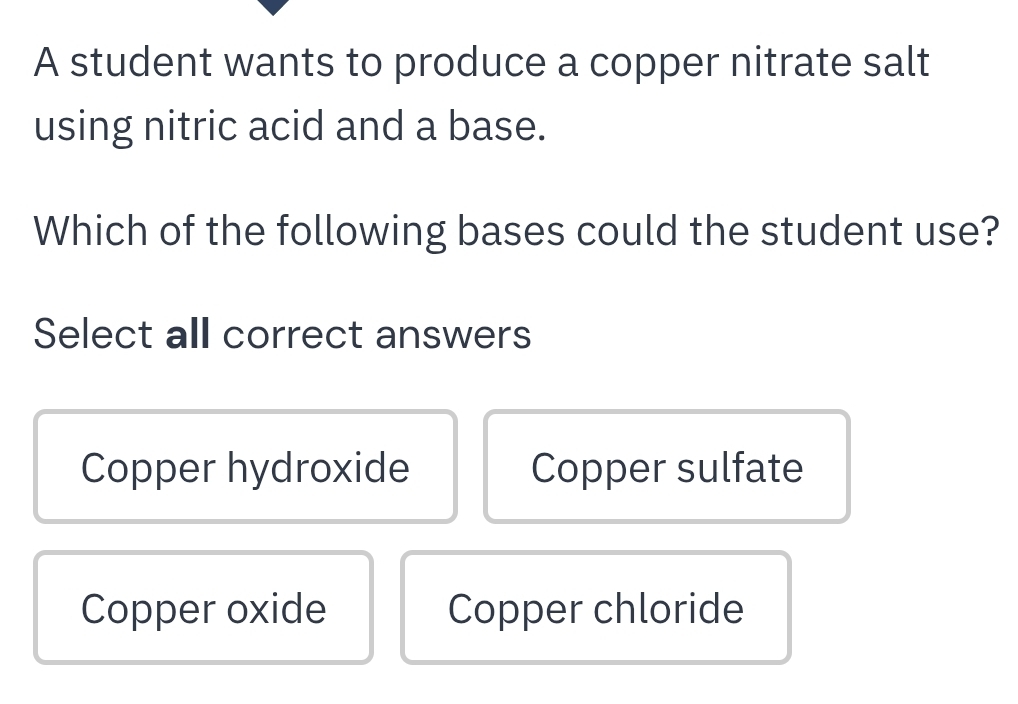Pick the Copper chloride answer box
This screenshot has height=704, width=1018.
(596, 608)
